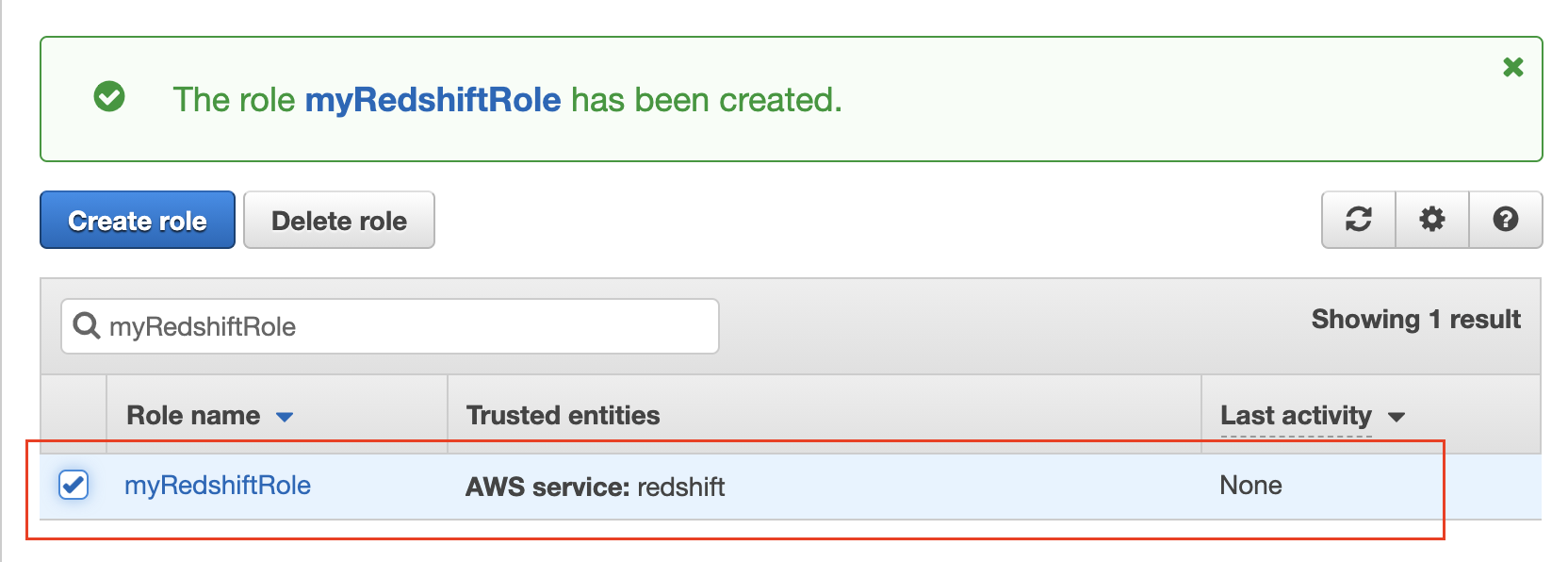Click the Last activity column header
The image size is (1568, 562).
coord(1295,415)
